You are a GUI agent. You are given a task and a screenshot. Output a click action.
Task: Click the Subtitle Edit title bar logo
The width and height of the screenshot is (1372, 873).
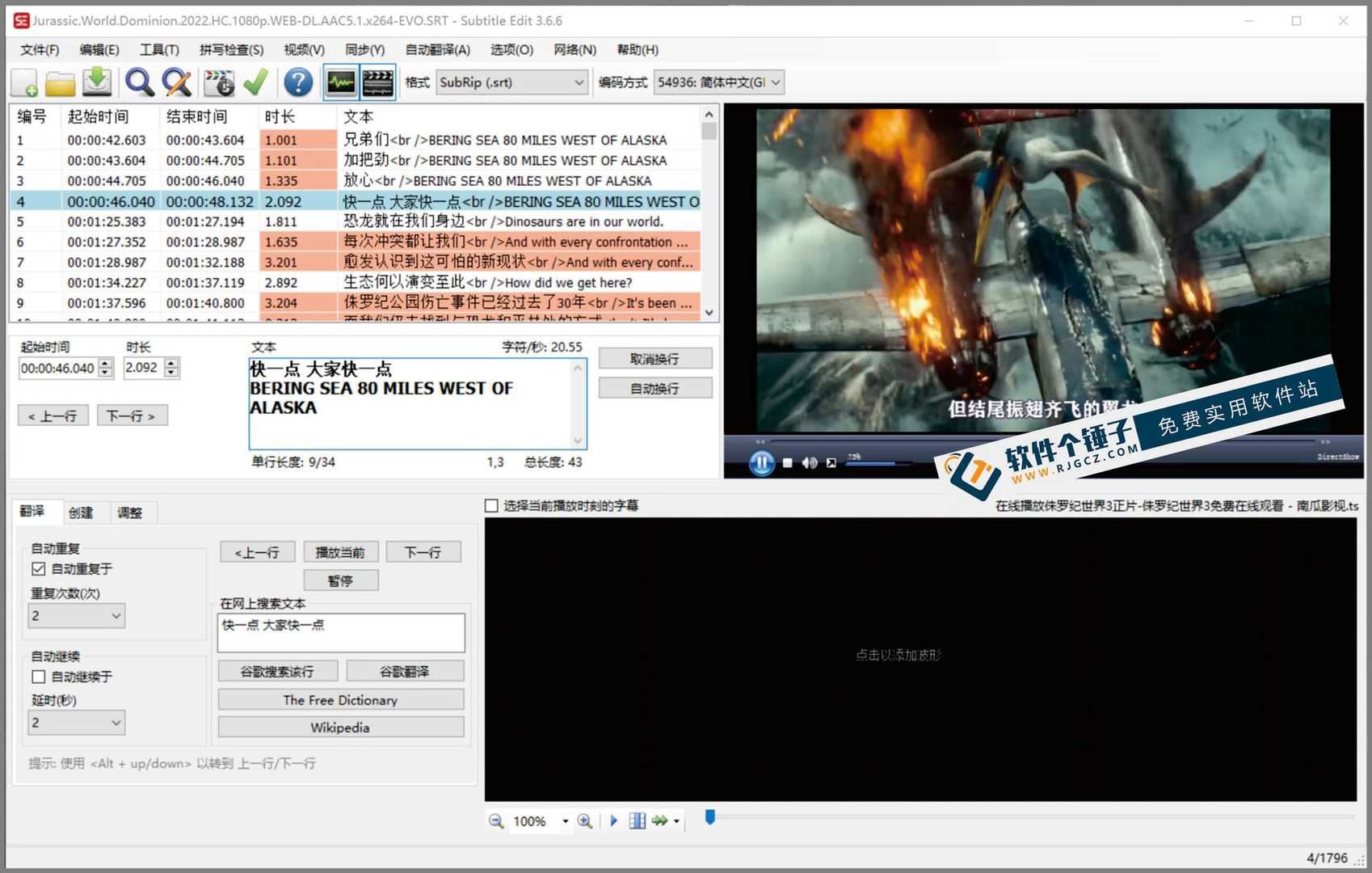point(21,21)
